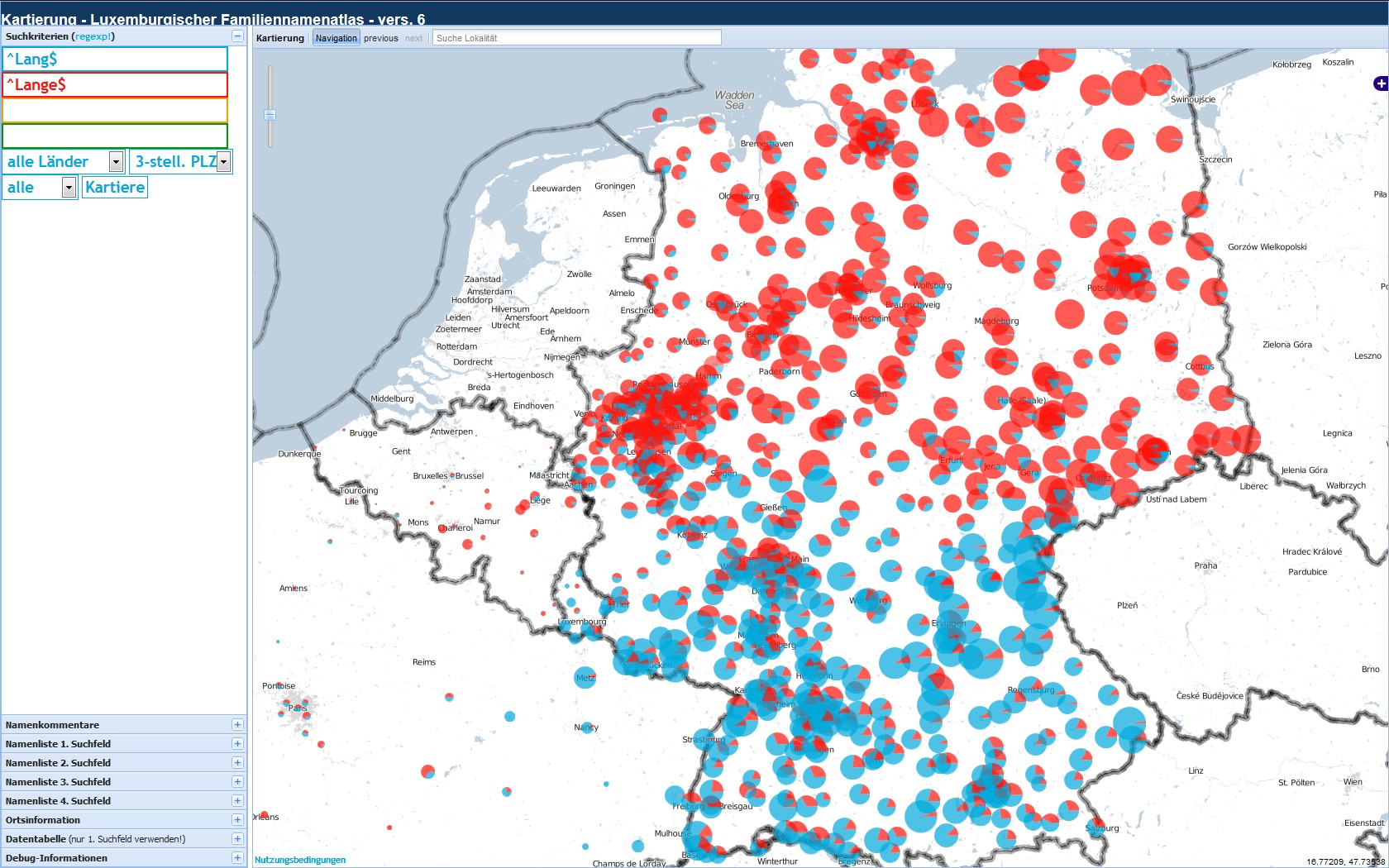Click the 'previous' map view item
This screenshot has height=868, width=1389.
pos(380,38)
